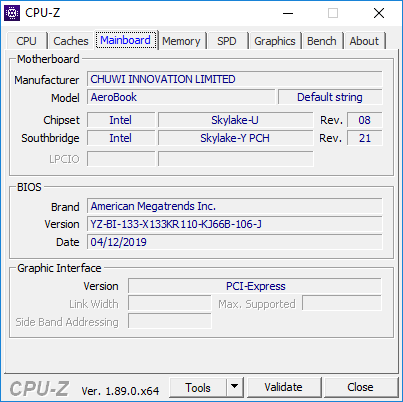This screenshot has height=402, width=403.
Task: Click the Close button at bottom
Action: pos(360,387)
